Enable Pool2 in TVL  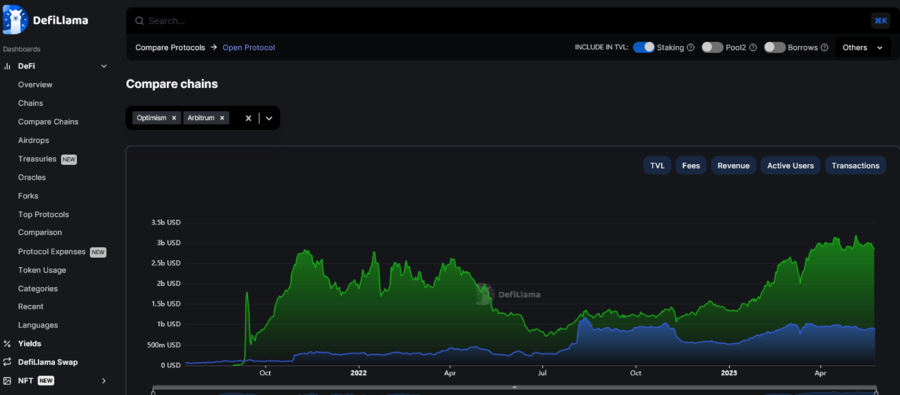pos(712,48)
